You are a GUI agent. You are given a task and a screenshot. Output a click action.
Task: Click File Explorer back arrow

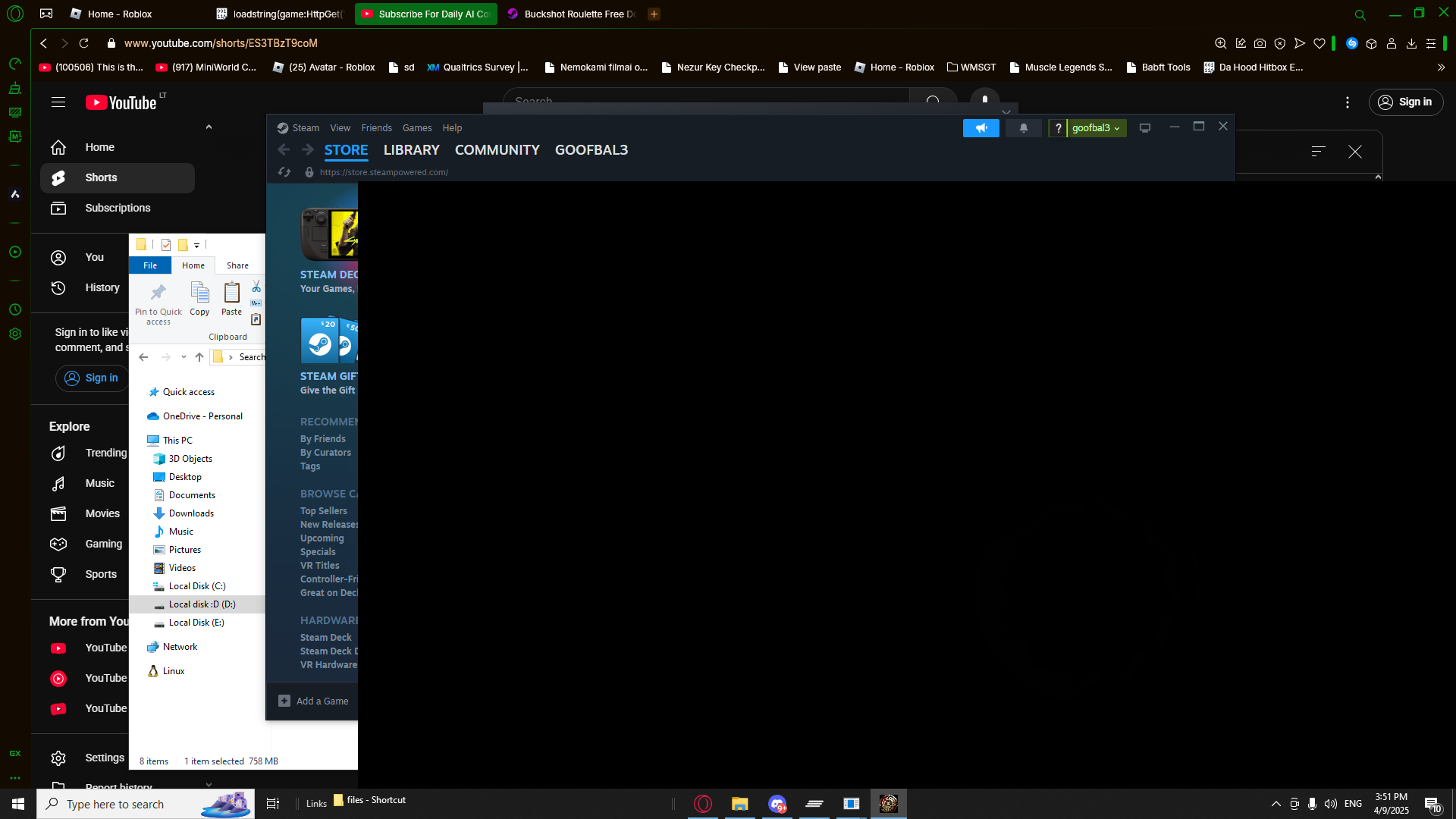[x=143, y=357]
